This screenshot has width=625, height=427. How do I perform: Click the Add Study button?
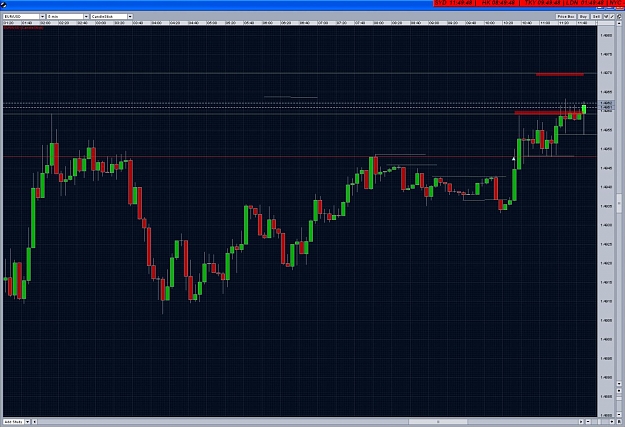[14, 421]
